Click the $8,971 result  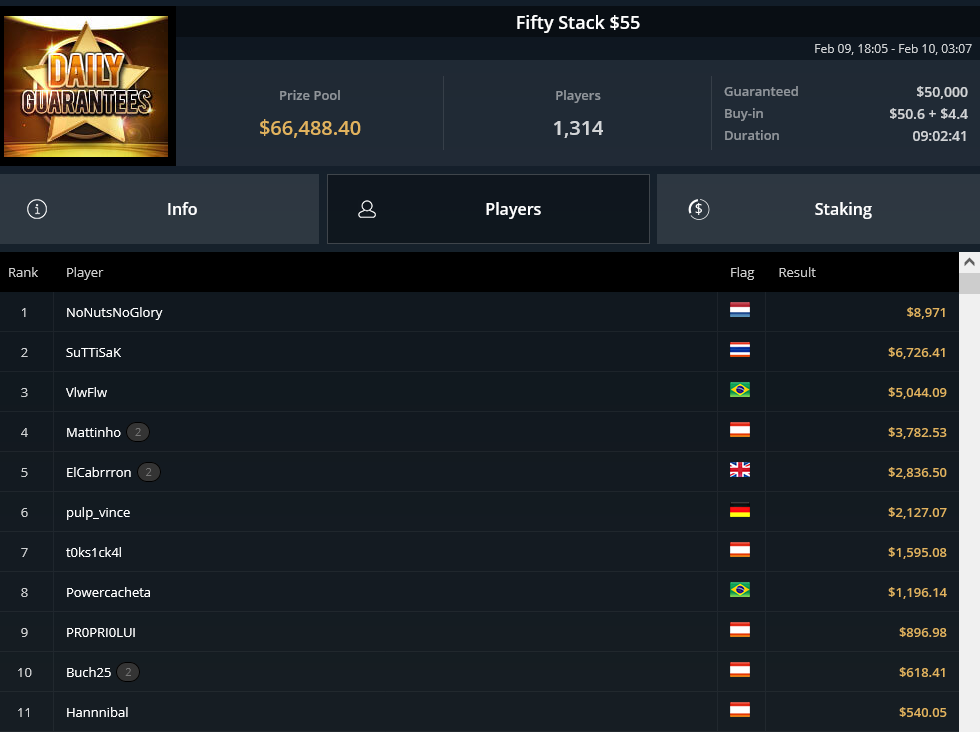point(926,313)
